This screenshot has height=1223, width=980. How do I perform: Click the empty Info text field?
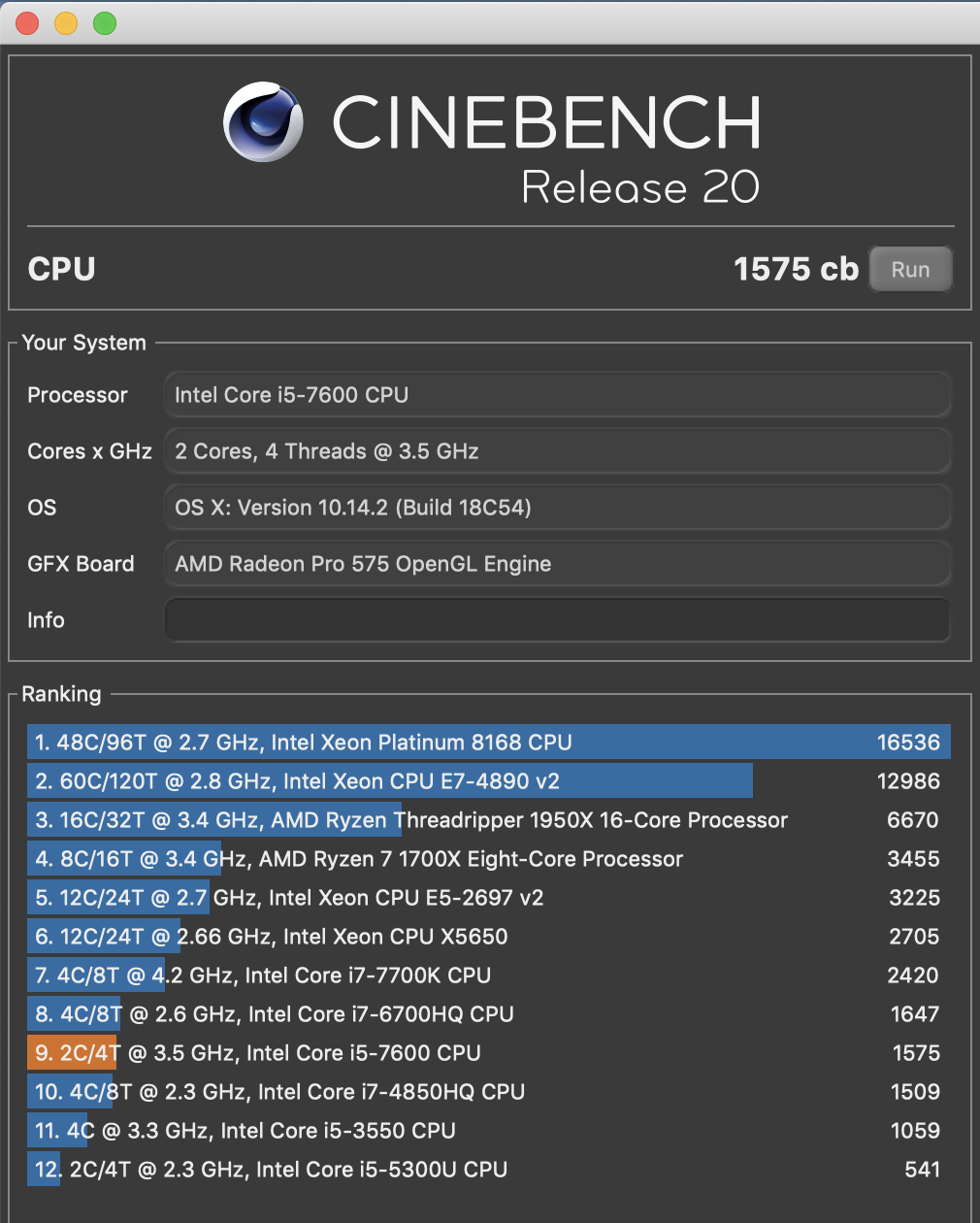pos(557,620)
